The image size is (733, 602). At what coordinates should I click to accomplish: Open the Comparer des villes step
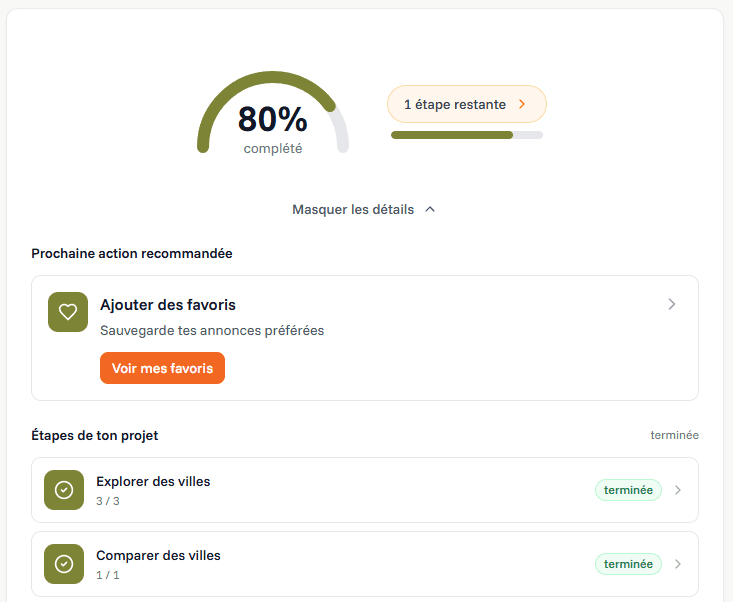pos(158,555)
